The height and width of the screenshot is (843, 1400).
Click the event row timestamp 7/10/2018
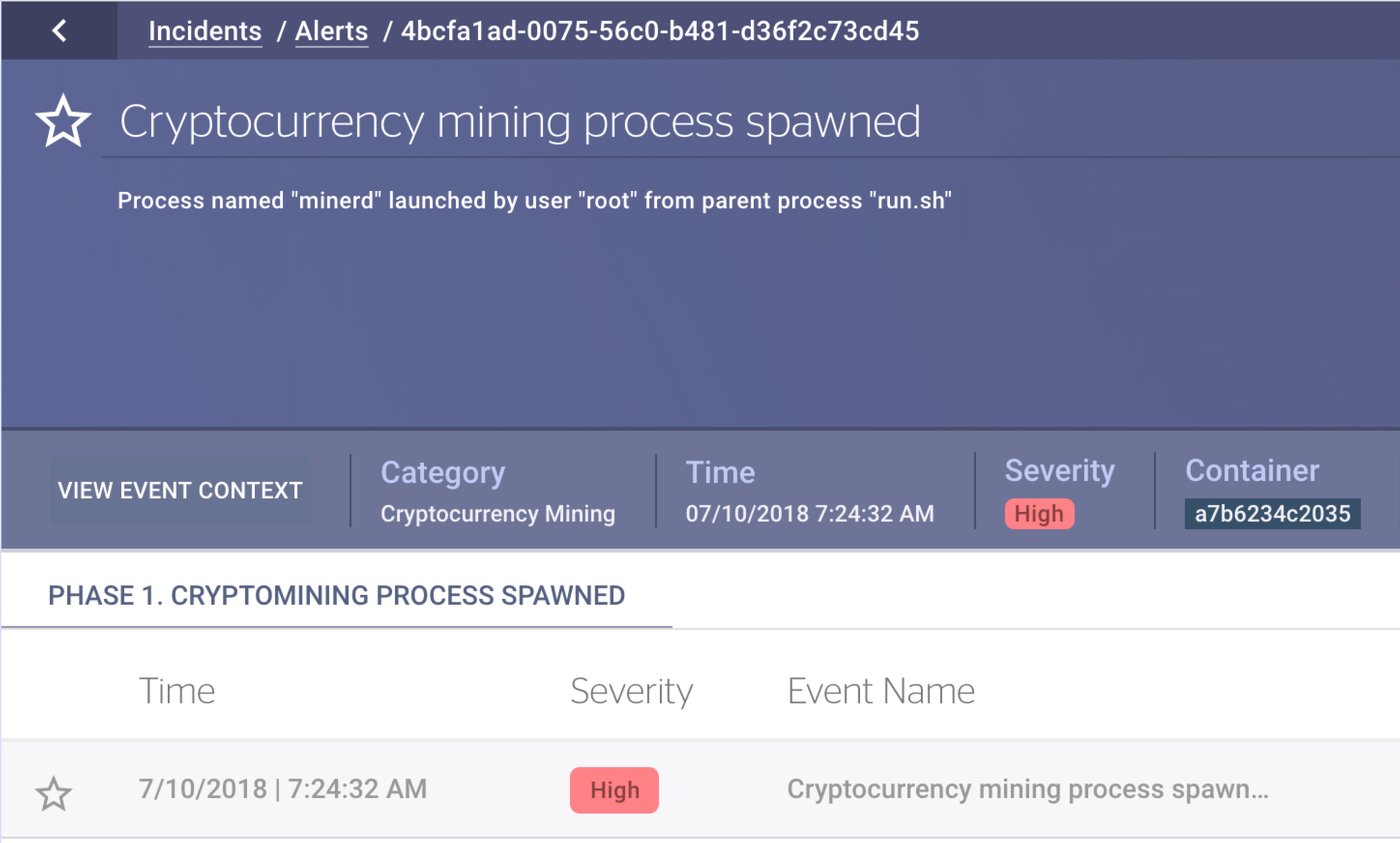(x=282, y=789)
